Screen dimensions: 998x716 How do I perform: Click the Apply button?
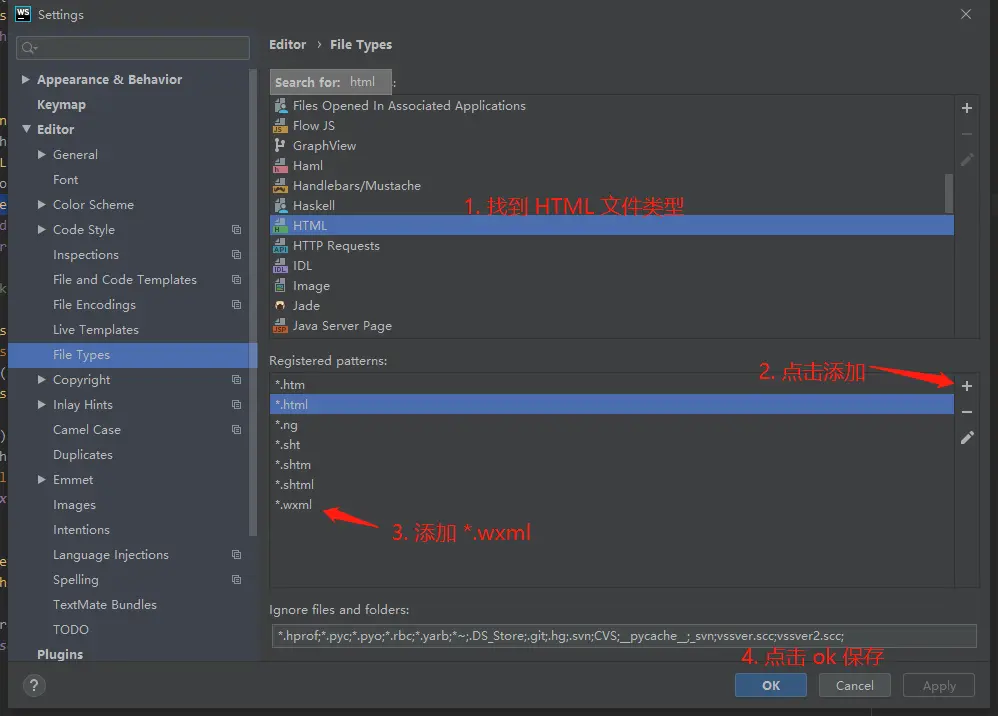point(939,685)
